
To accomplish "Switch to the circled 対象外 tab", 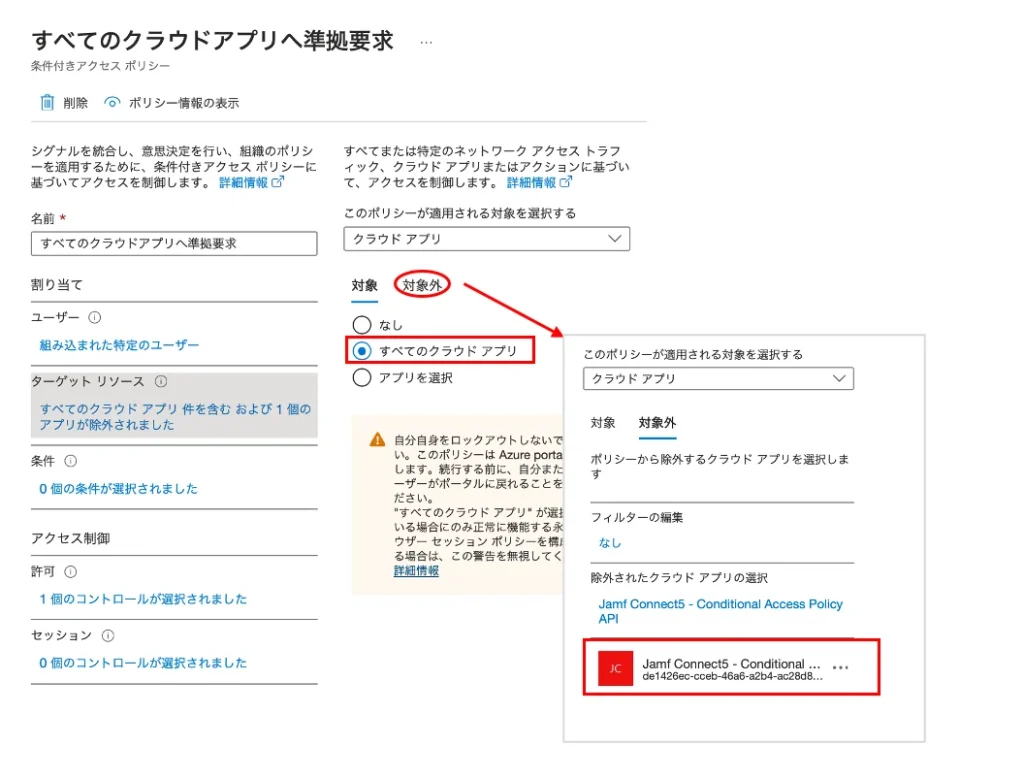I will tap(422, 286).
